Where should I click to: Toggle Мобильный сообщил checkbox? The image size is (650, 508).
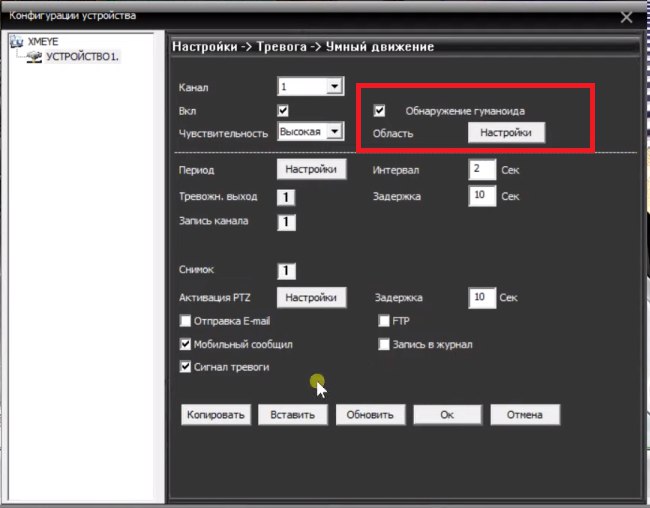pos(185,344)
